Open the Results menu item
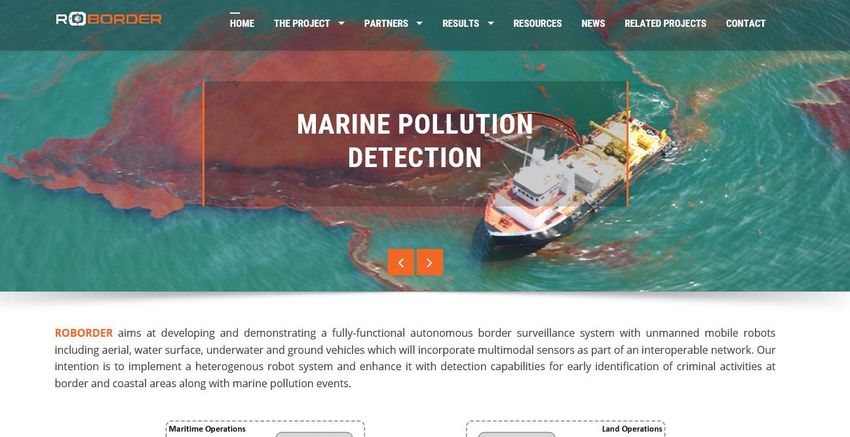The image size is (850, 437). (461, 23)
